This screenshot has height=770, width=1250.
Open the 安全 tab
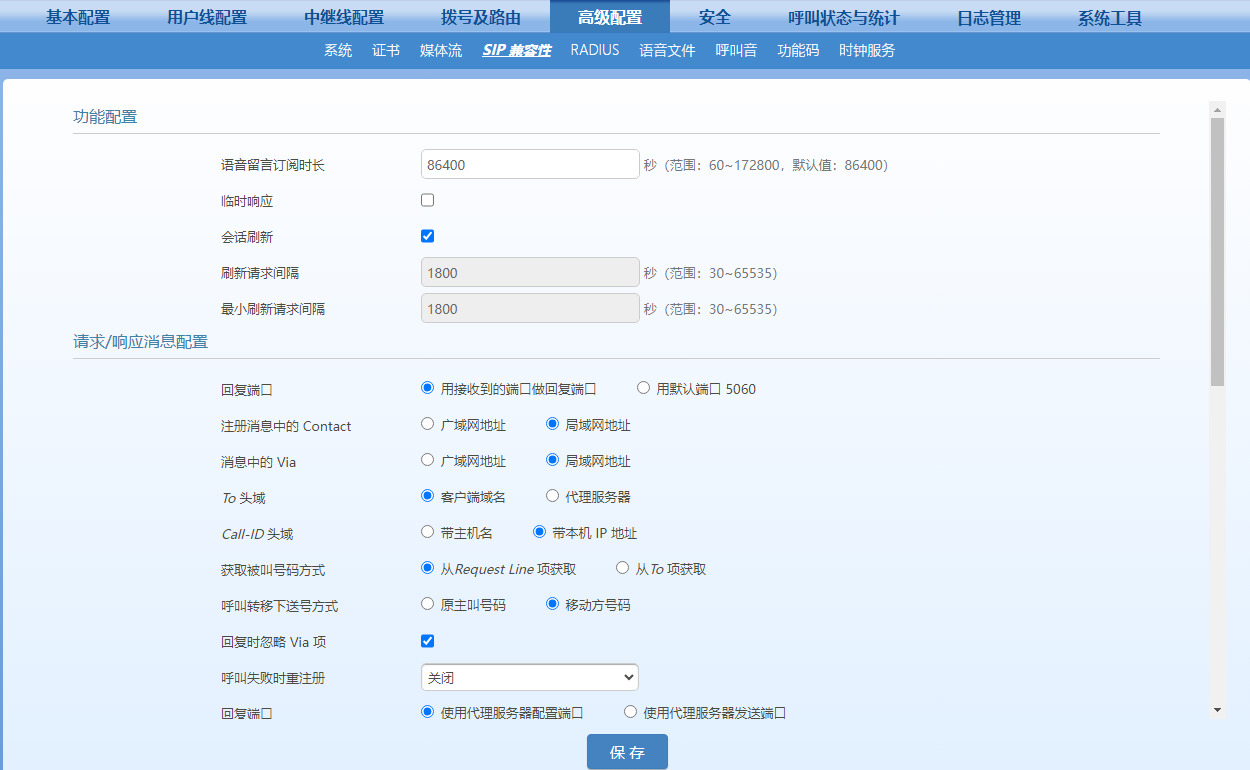click(714, 17)
